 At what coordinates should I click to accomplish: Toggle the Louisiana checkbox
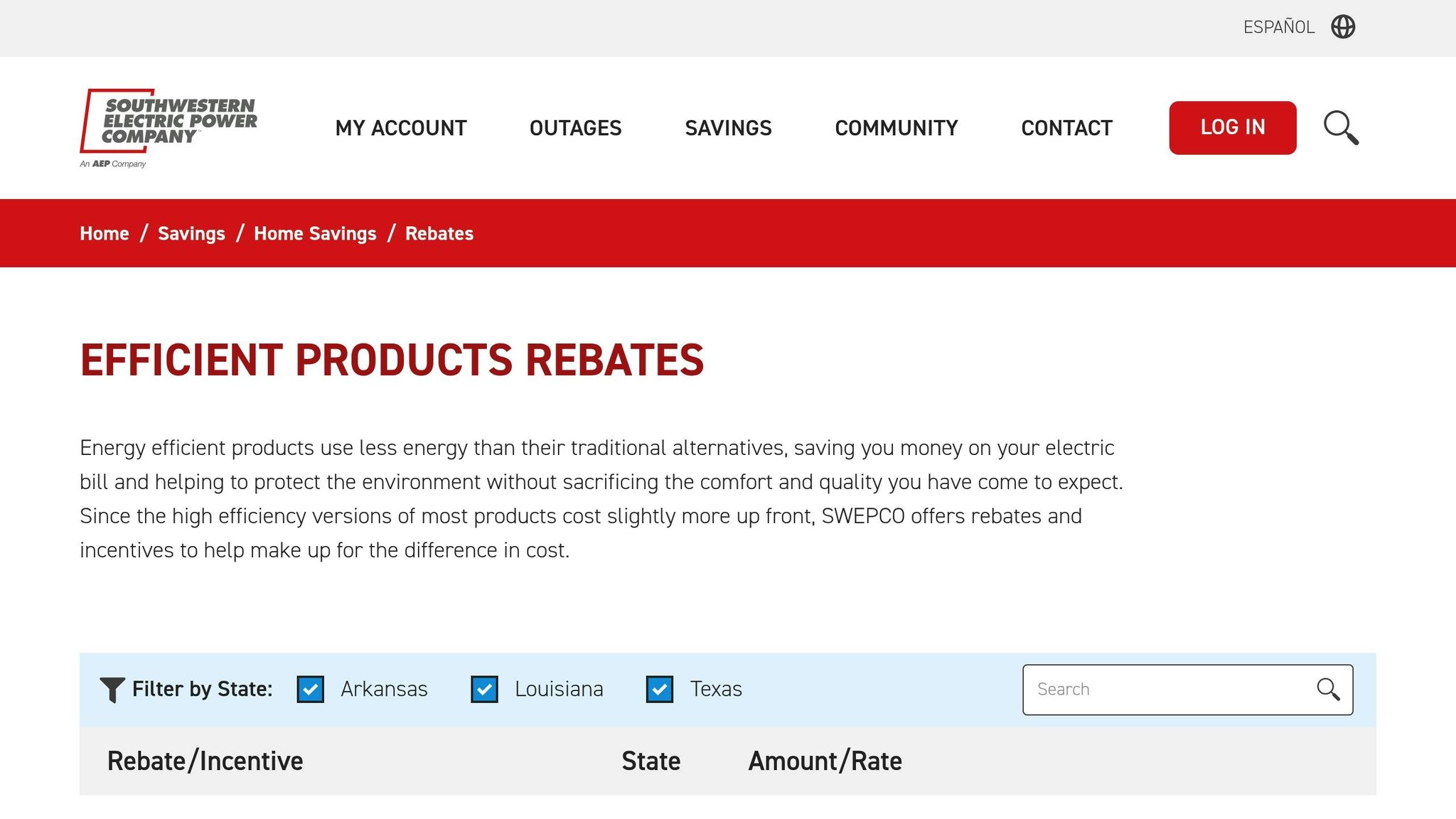coord(485,689)
